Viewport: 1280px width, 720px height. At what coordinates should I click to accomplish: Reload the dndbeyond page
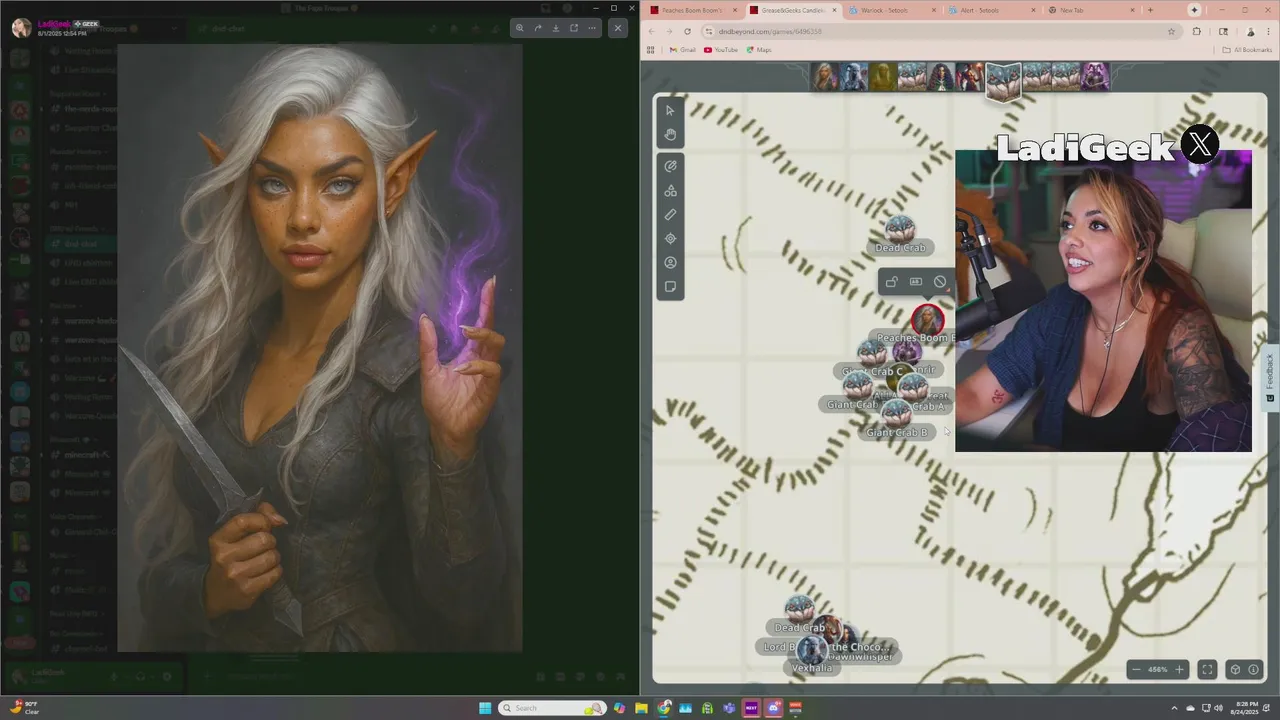687,31
